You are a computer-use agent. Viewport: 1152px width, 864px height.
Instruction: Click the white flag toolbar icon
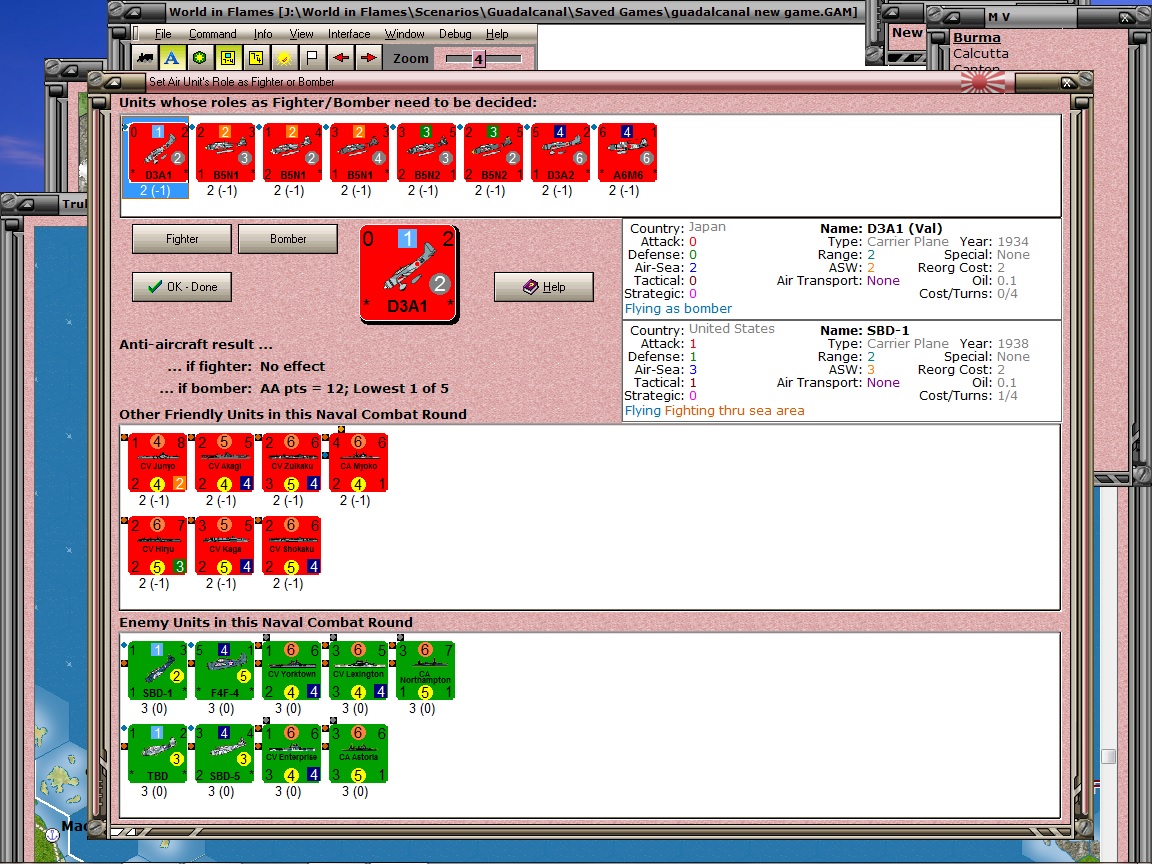312,57
